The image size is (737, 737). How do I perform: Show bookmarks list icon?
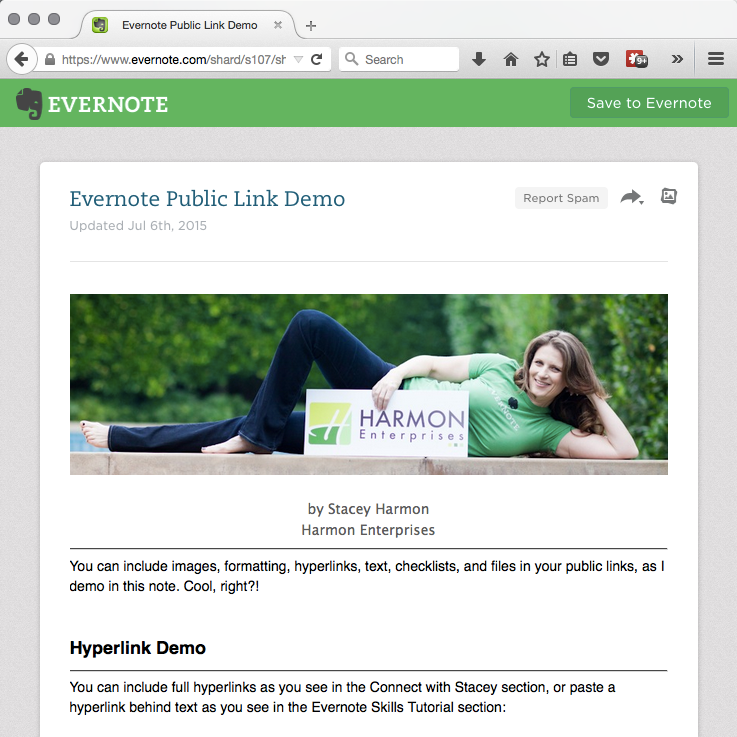pos(570,59)
